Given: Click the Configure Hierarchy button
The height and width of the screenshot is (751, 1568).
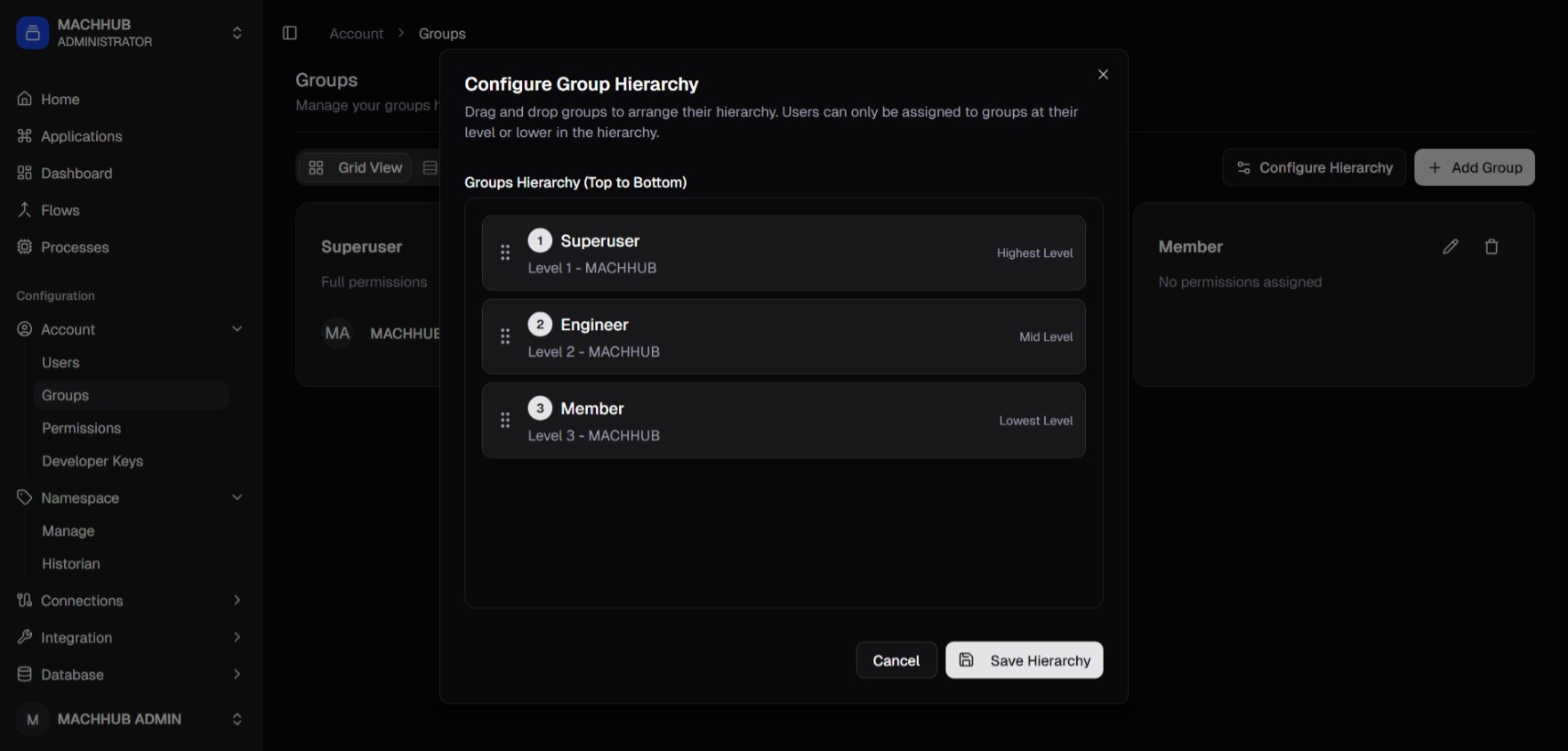Looking at the screenshot, I should point(1315,167).
